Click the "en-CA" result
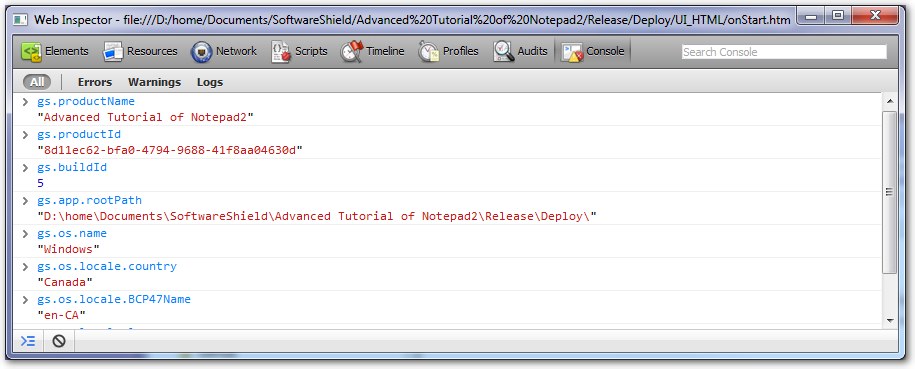Screen dimensions: 915x369 [62, 316]
